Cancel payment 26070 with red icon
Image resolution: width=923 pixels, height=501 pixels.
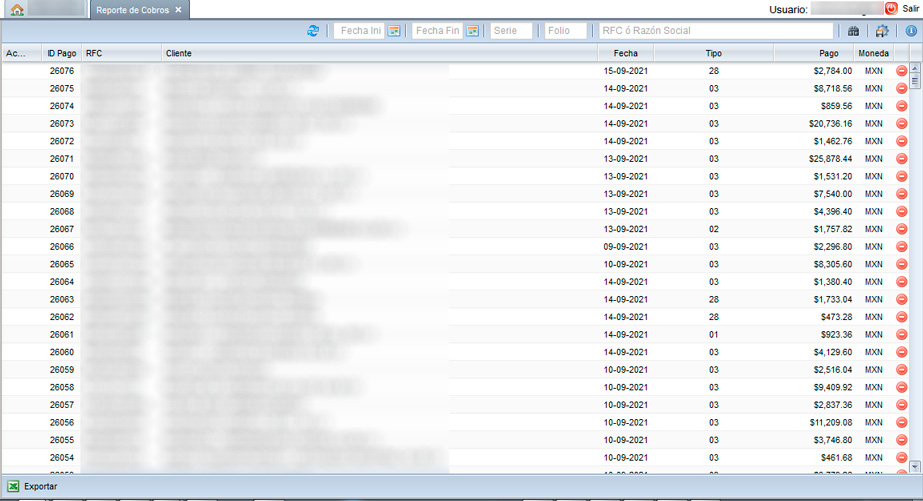[901, 176]
